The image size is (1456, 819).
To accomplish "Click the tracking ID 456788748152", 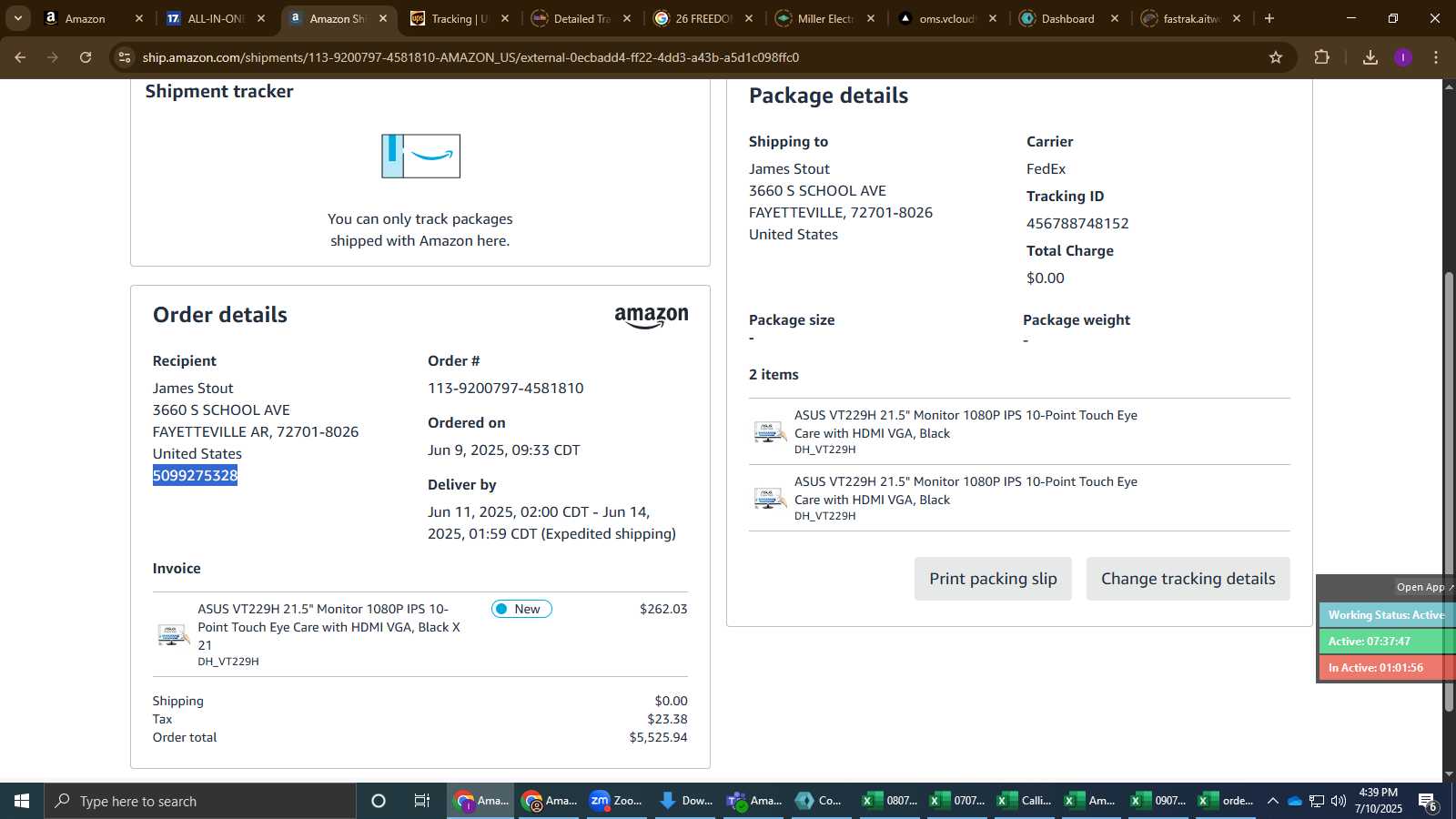I will [x=1077, y=223].
